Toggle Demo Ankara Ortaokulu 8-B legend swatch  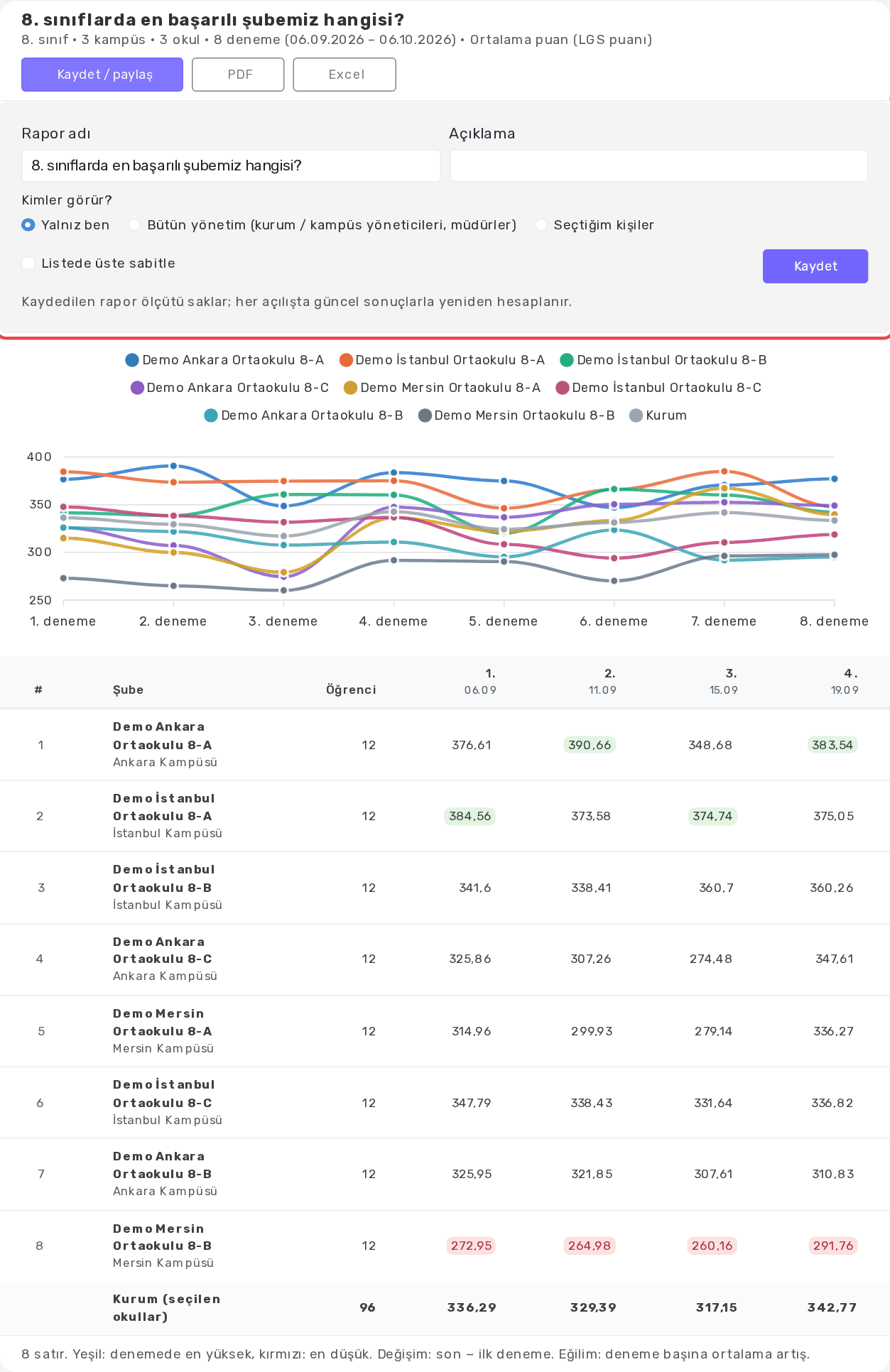click(x=211, y=415)
